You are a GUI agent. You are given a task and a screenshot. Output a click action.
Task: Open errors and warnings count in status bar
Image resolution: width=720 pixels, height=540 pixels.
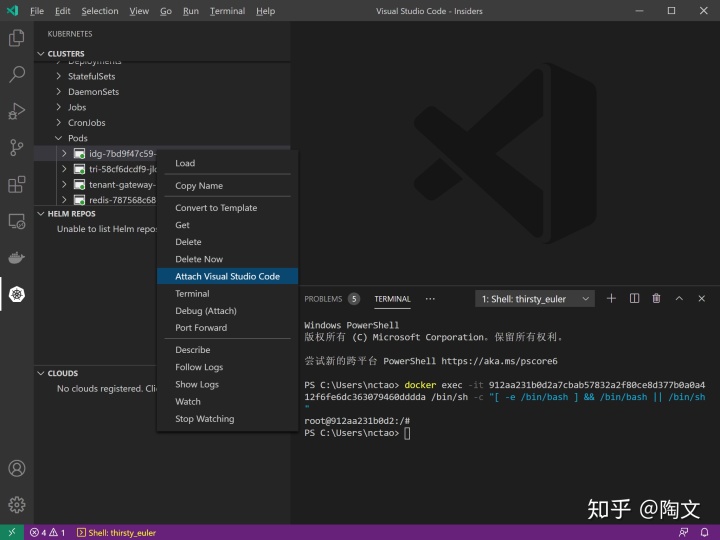47,533
